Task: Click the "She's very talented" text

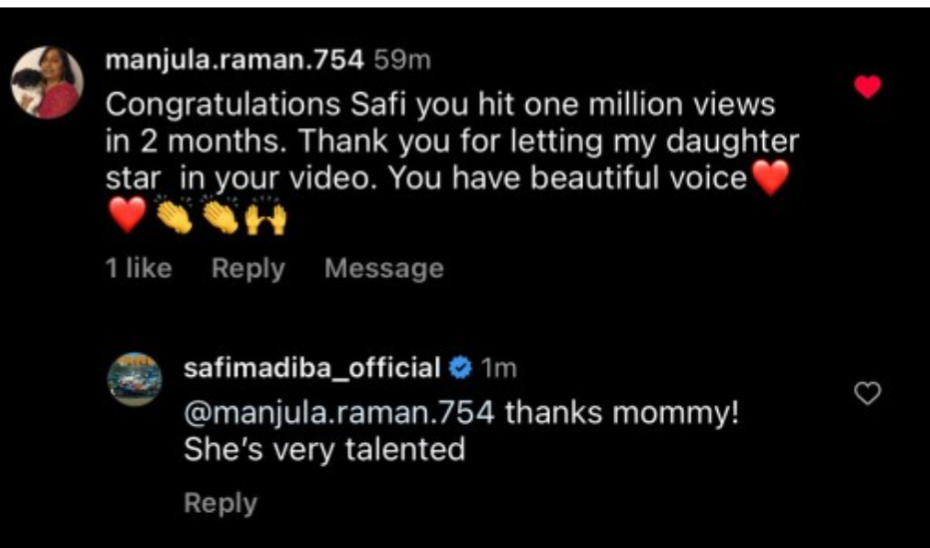Action: (x=324, y=450)
